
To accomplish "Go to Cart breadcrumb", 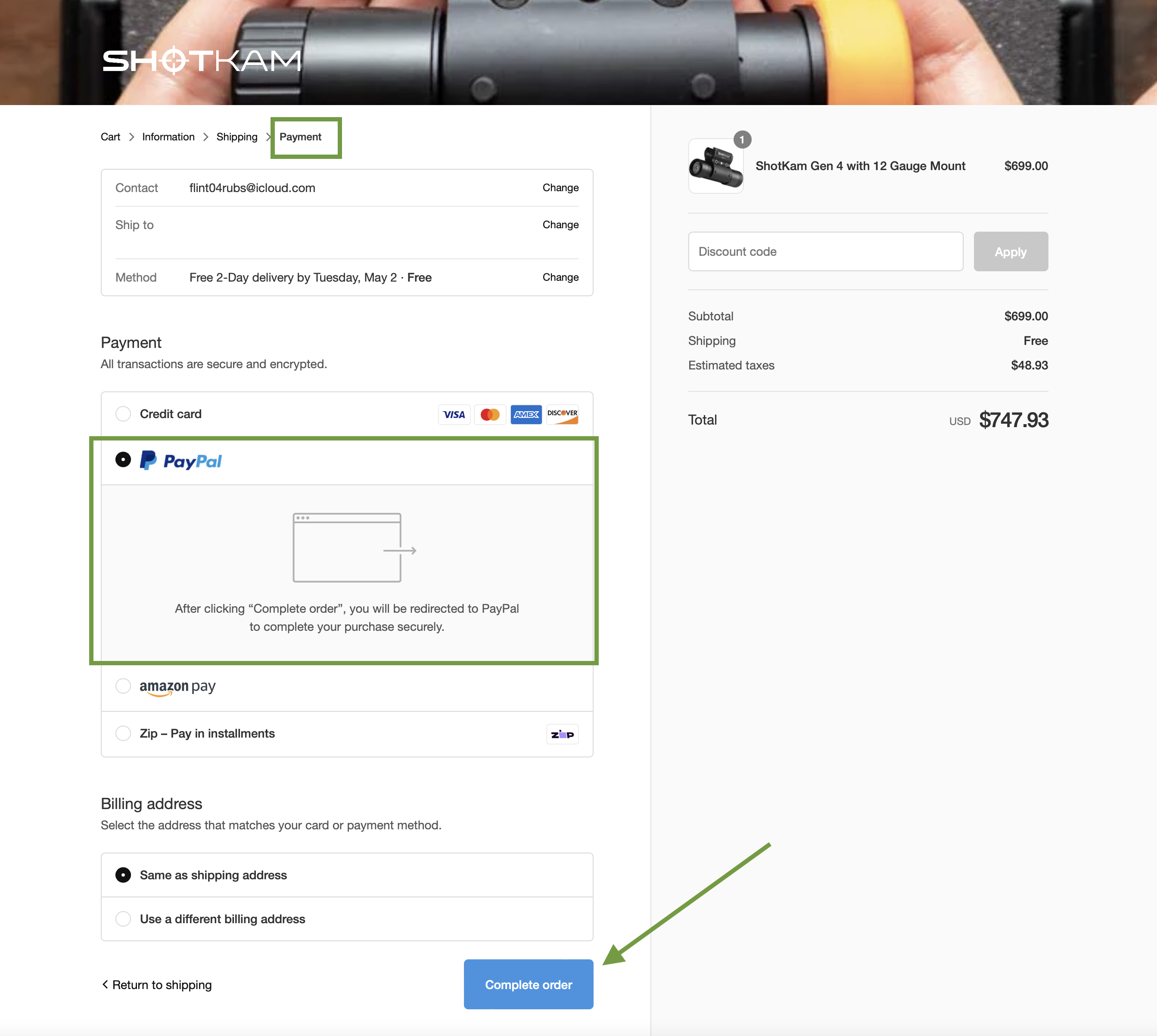I will click(110, 136).
